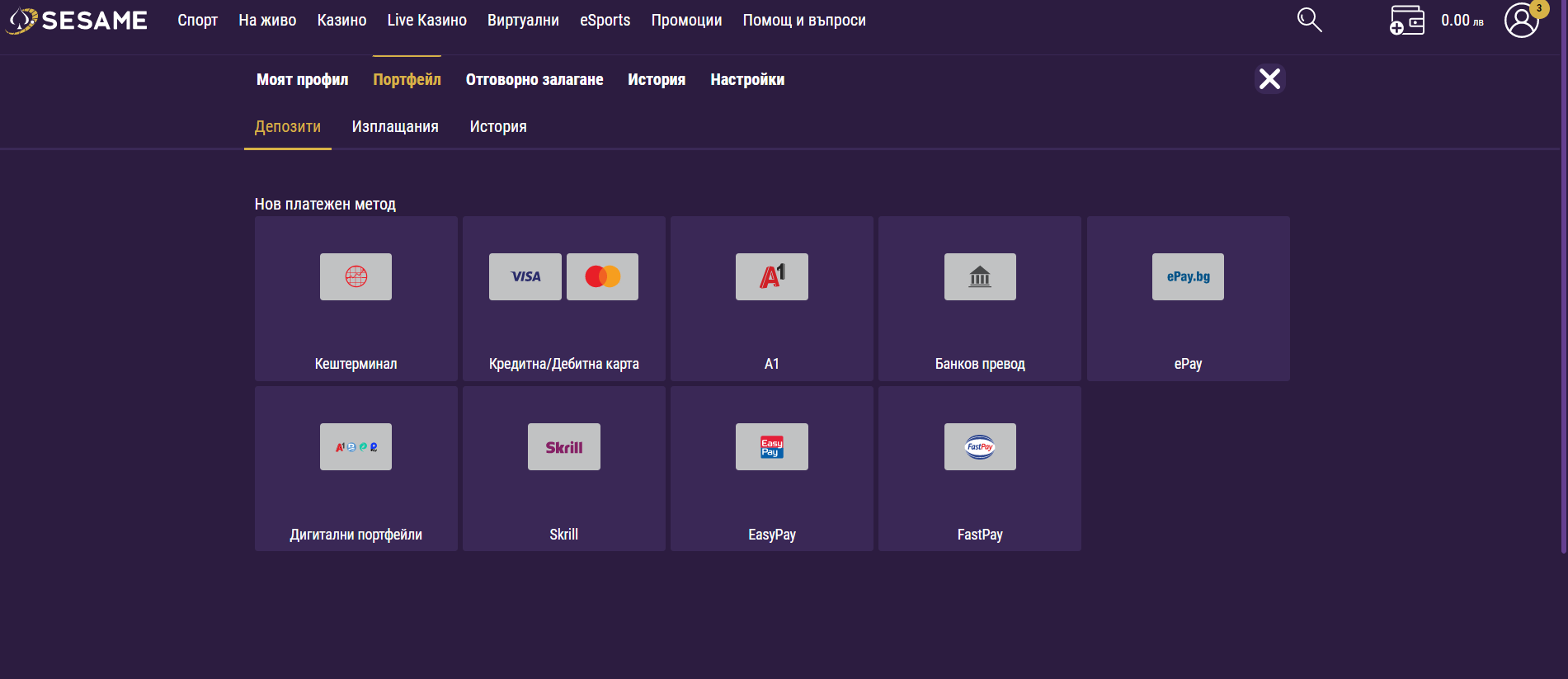Choose the VISA card logo

(x=525, y=276)
